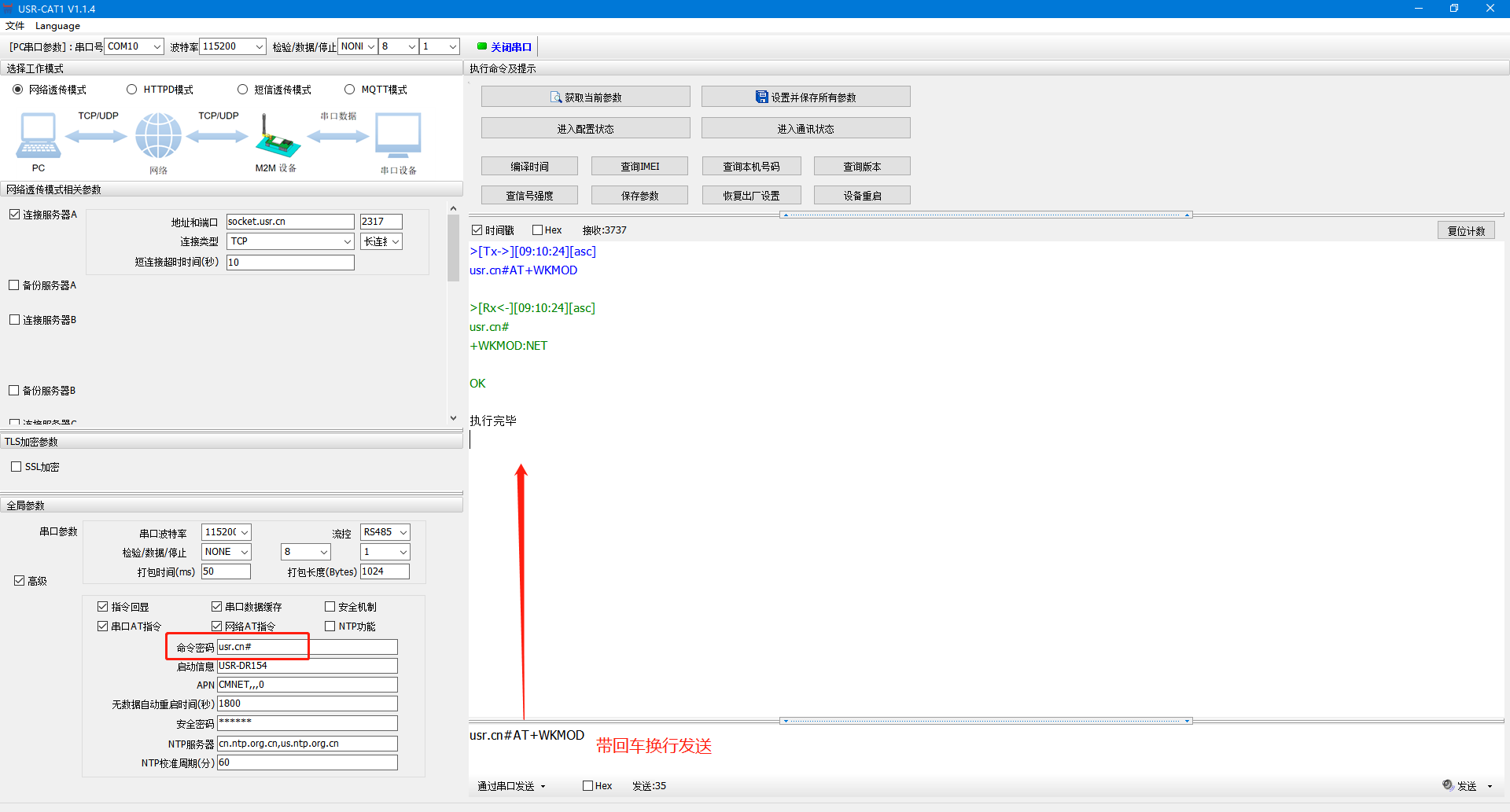This screenshot has width=1510, height=812.
Task: Click the network globe icon
Action: pos(158,136)
